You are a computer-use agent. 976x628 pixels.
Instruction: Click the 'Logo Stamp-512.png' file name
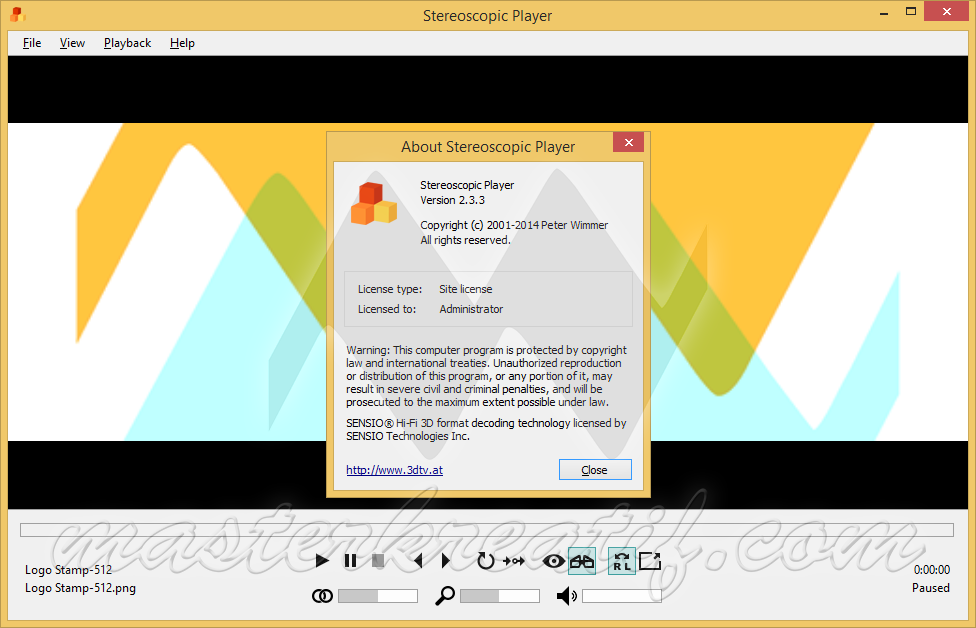pyautogui.click(x=80, y=588)
